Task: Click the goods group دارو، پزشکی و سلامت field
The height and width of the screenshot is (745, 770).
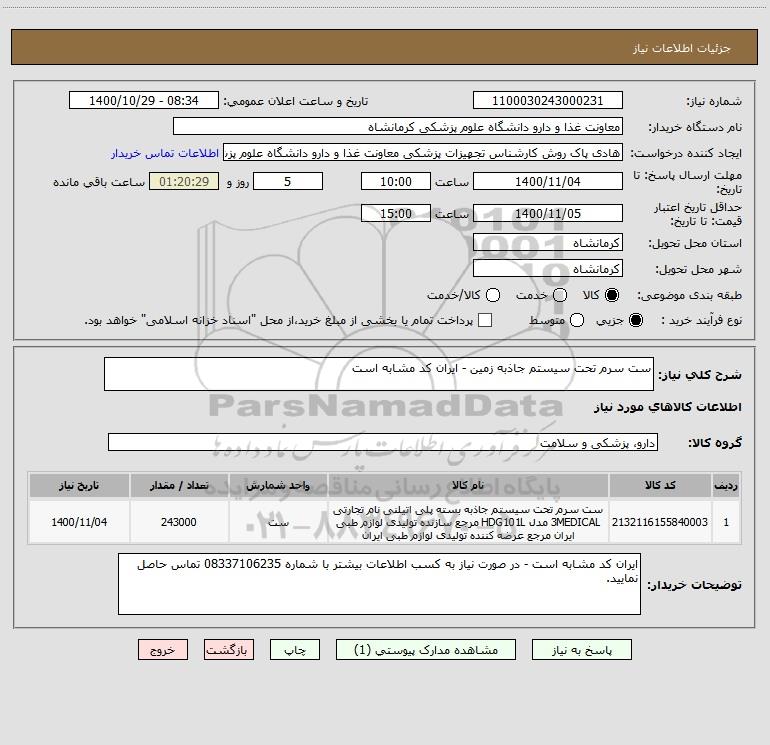Action: [383, 442]
